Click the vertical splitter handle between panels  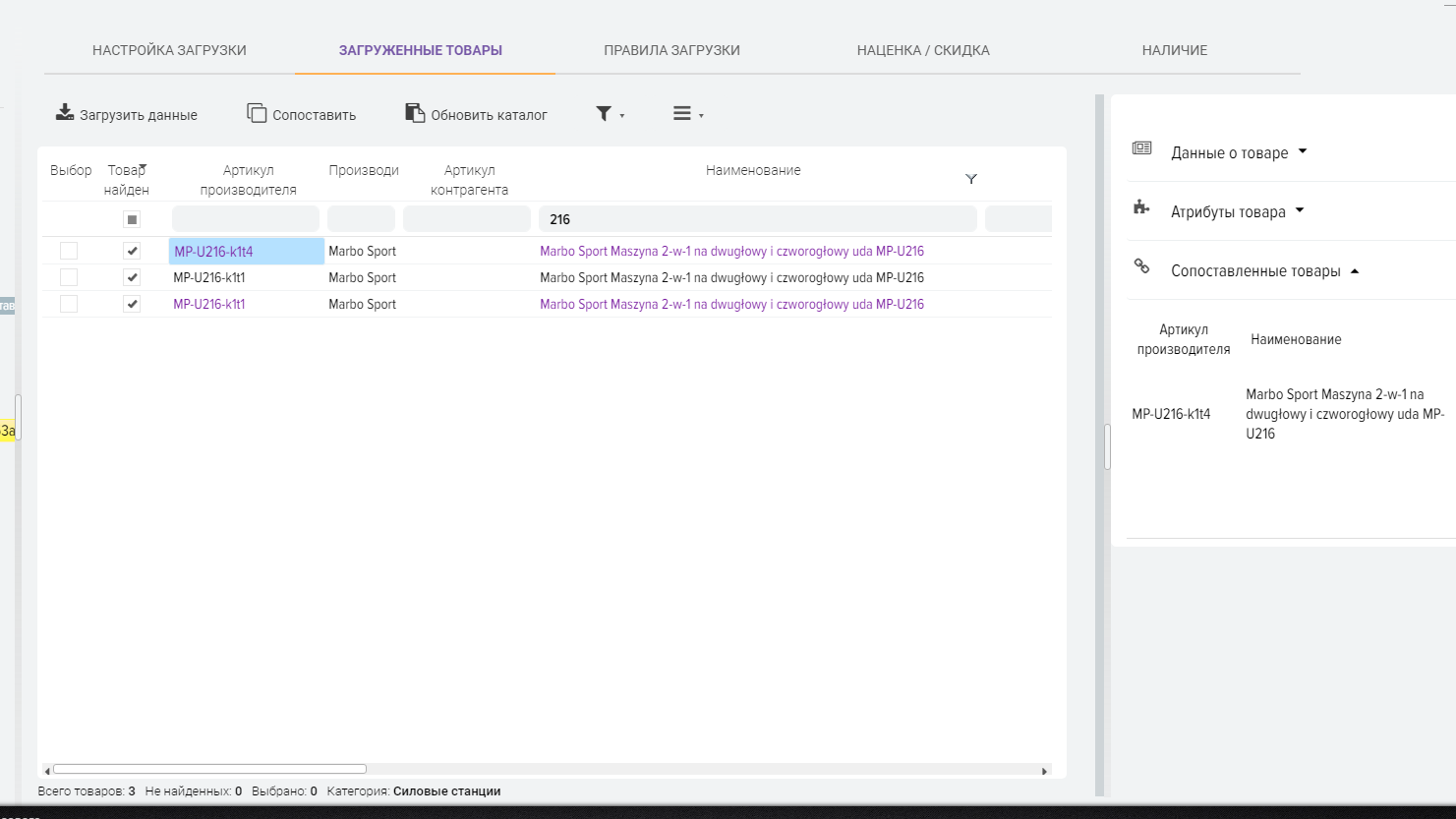pos(1107,447)
